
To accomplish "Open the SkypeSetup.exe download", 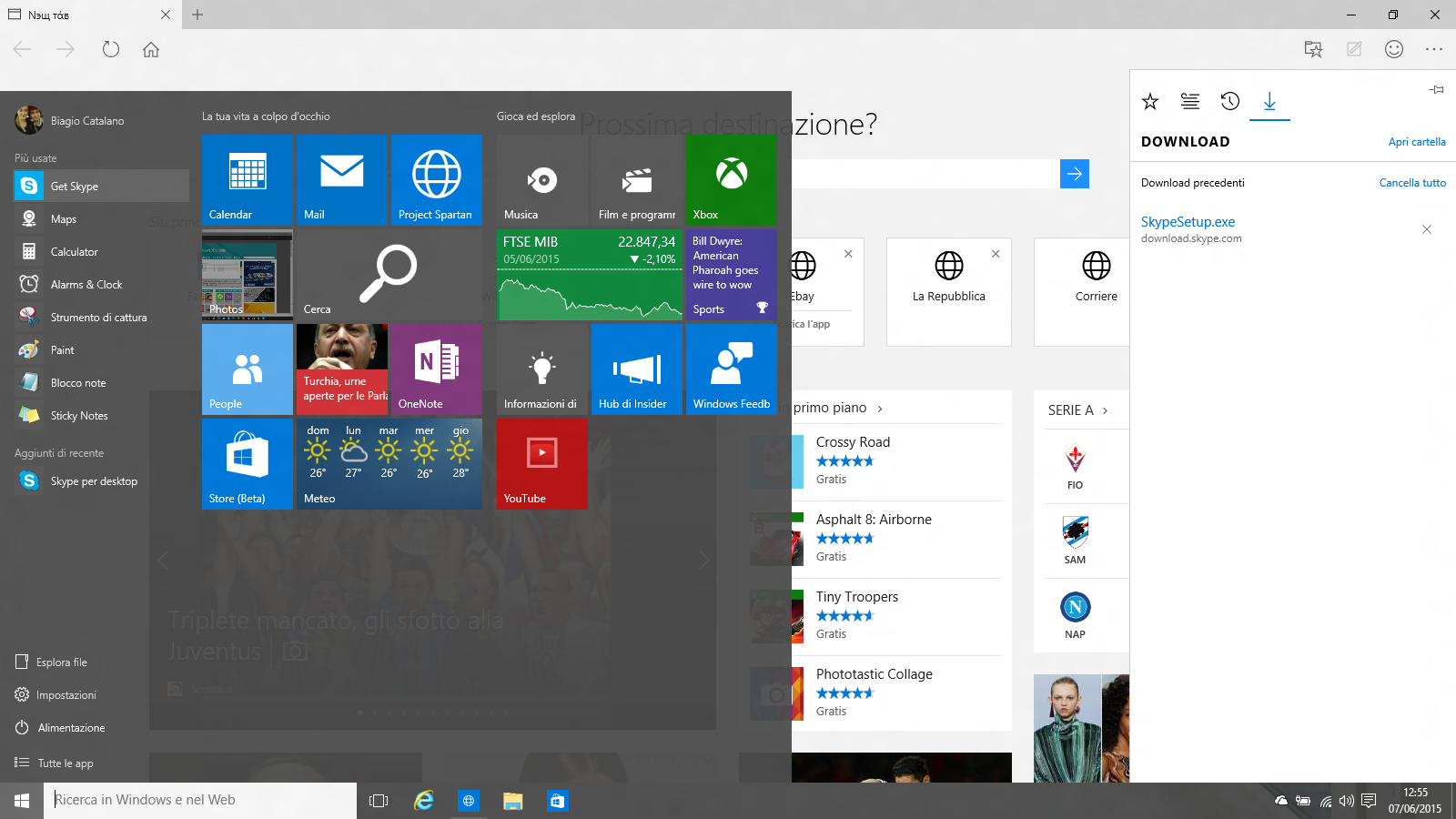I will point(1188,222).
